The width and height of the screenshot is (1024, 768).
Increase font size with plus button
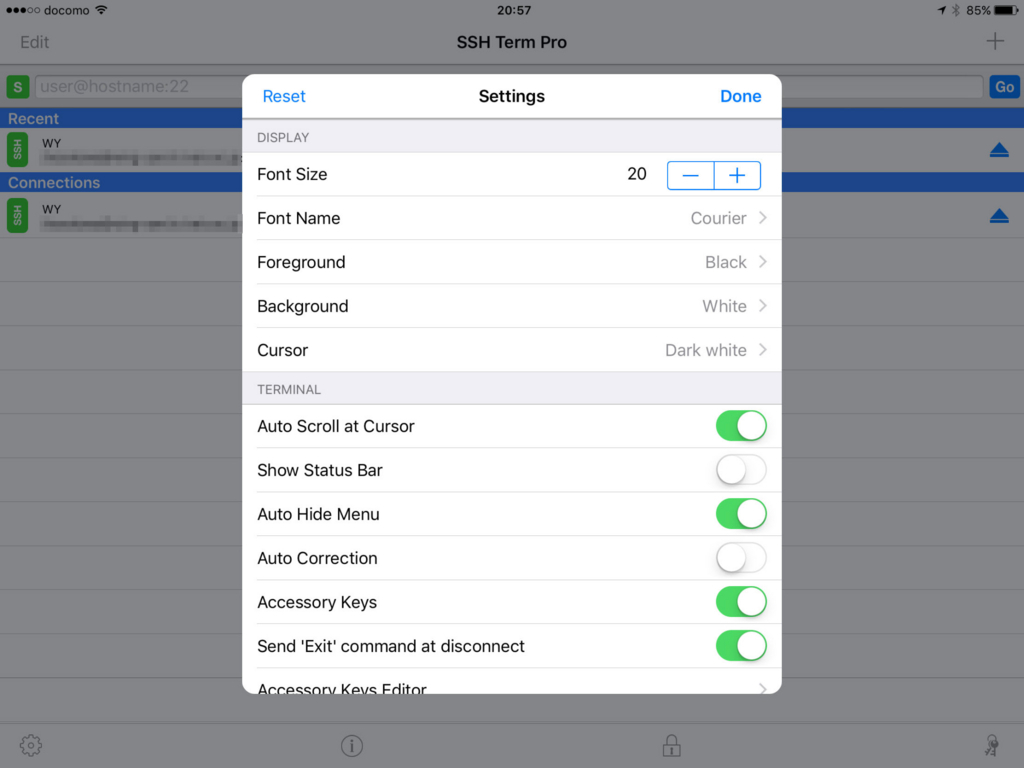tap(737, 175)
